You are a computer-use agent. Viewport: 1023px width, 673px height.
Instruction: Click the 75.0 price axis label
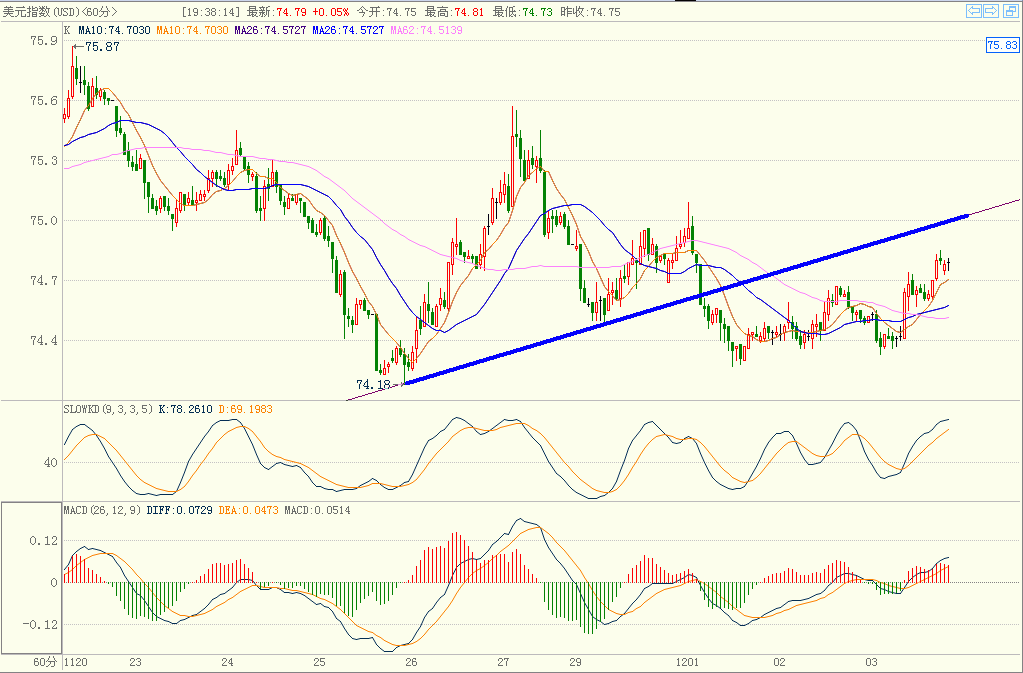[44, 220]
